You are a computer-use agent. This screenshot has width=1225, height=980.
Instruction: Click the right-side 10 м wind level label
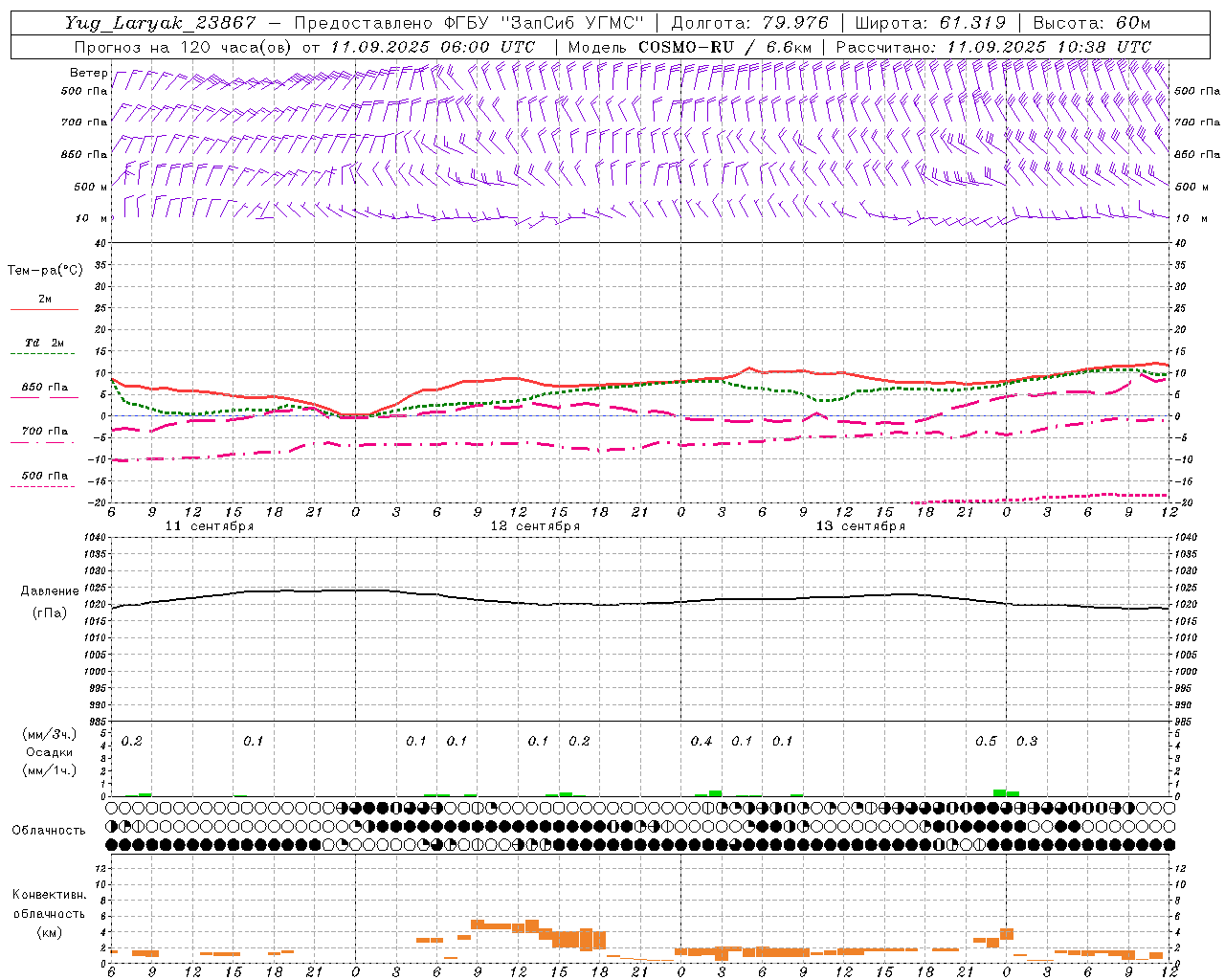pyautogui.click(x=1190, y=218)
